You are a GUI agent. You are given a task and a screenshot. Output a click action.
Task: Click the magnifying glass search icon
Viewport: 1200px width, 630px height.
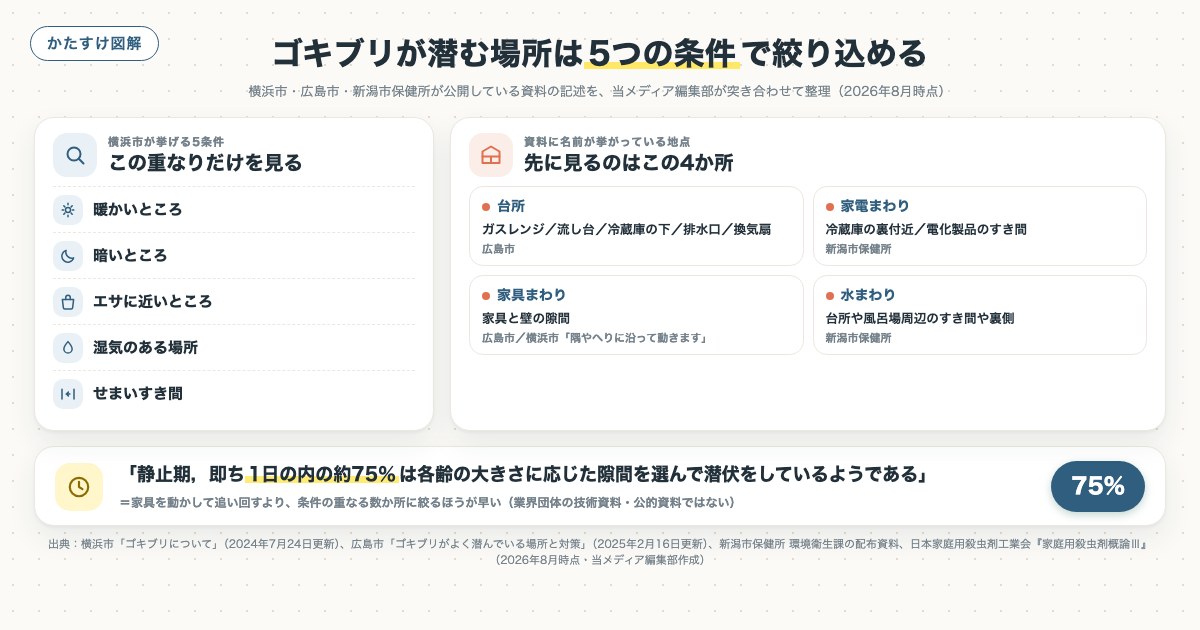coord(75,155)
